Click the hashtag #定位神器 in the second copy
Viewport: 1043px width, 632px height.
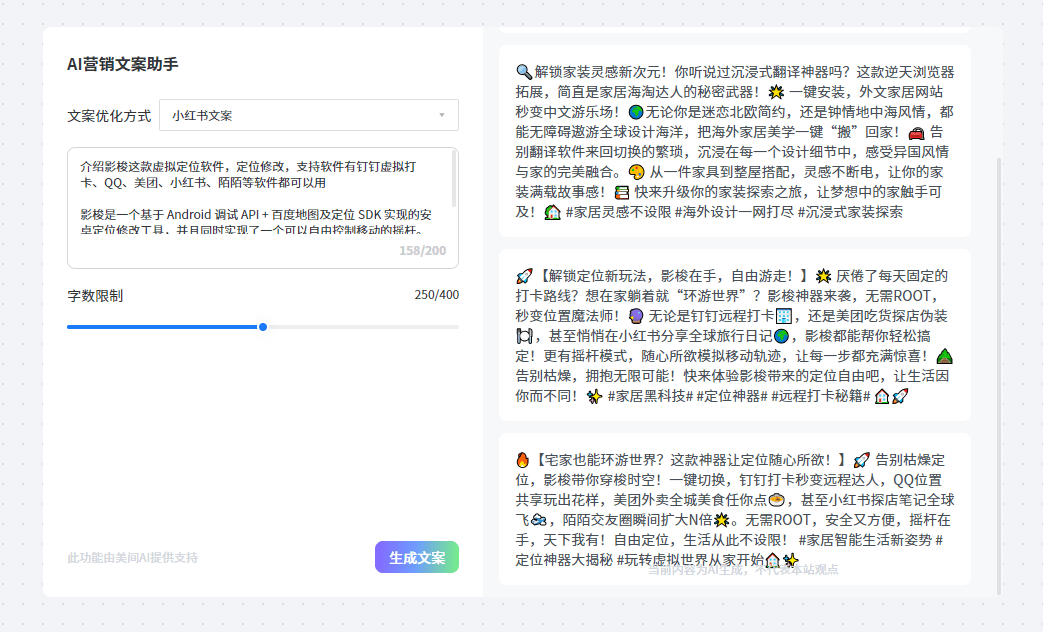pyautogui.click(x=729, y=397)
